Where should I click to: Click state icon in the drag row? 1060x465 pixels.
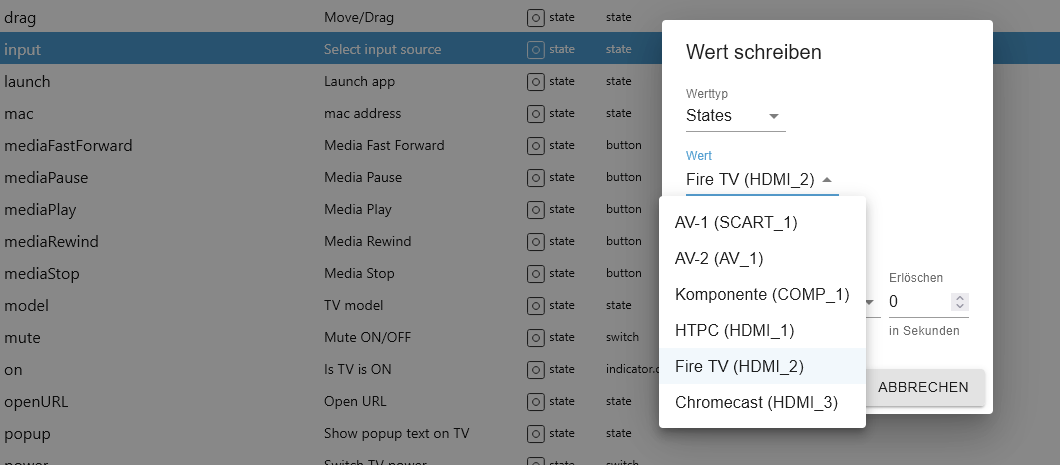pos(536,17)
